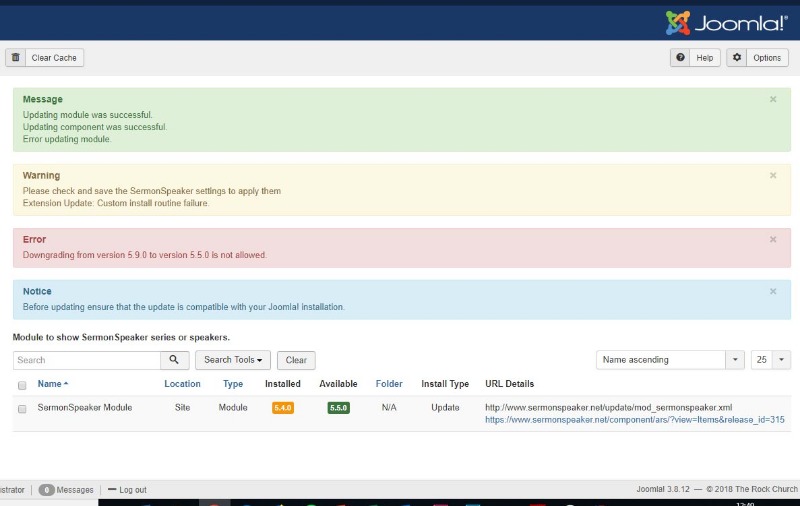Screen dimensions: 800x506
Task: Click 'Before updating ensure that the update' notice text
Action: pos(184,307)
